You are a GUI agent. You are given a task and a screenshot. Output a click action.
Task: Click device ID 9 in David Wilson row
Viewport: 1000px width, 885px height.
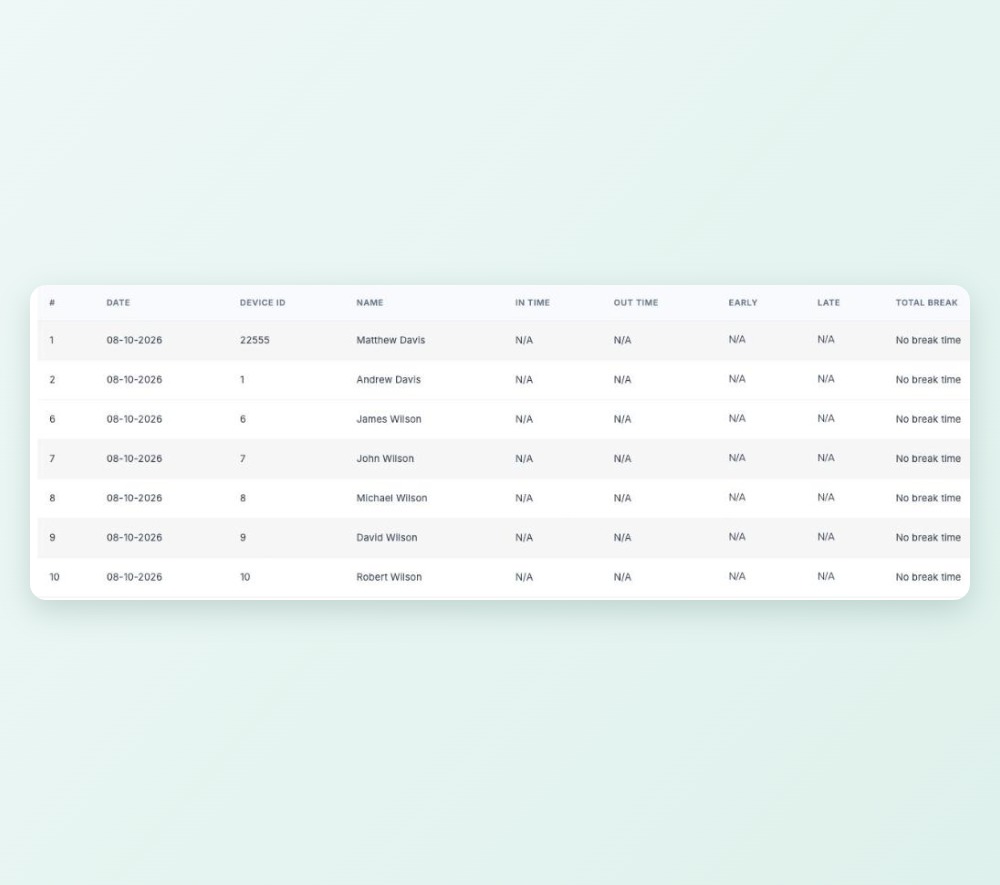pyautogui.click(x=242, y=538)
